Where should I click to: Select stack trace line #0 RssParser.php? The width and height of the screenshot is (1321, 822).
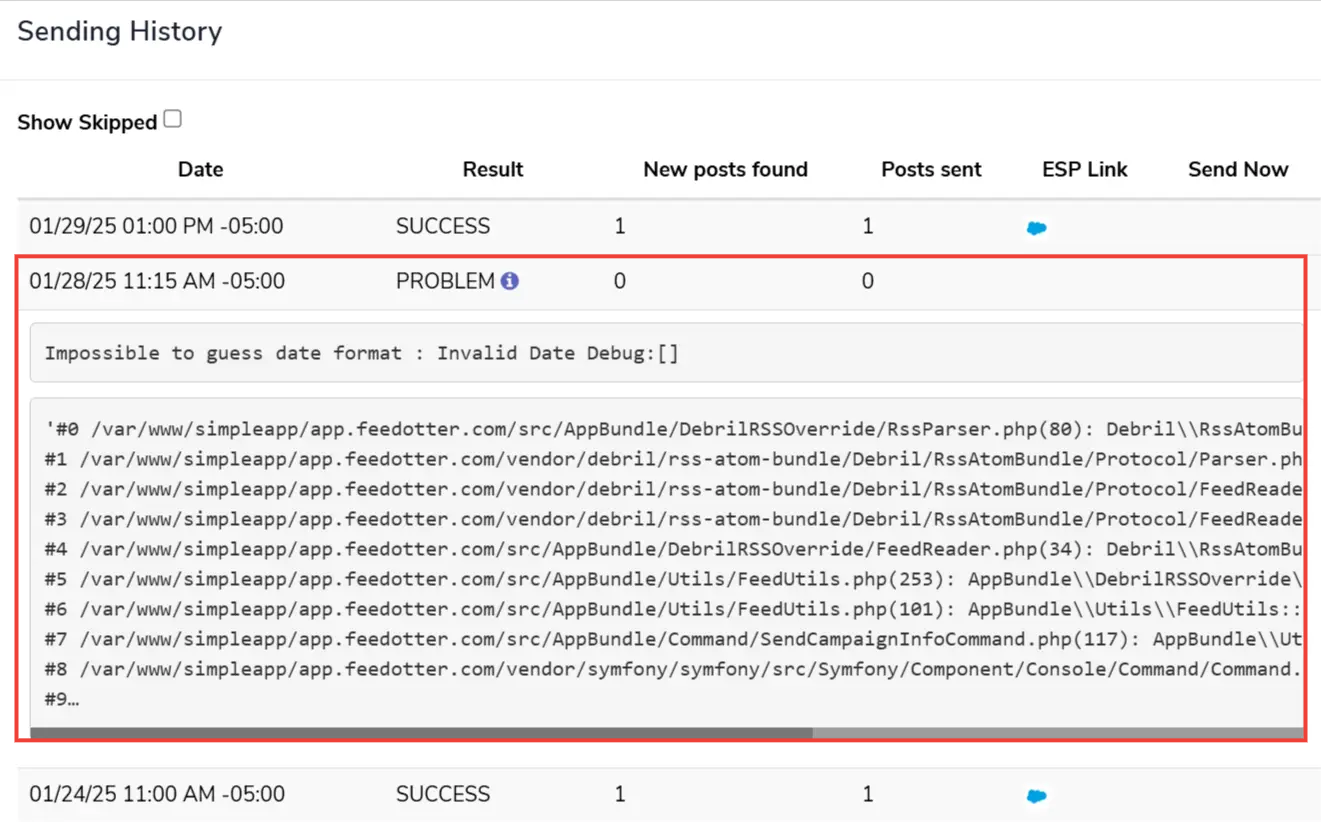670,430
